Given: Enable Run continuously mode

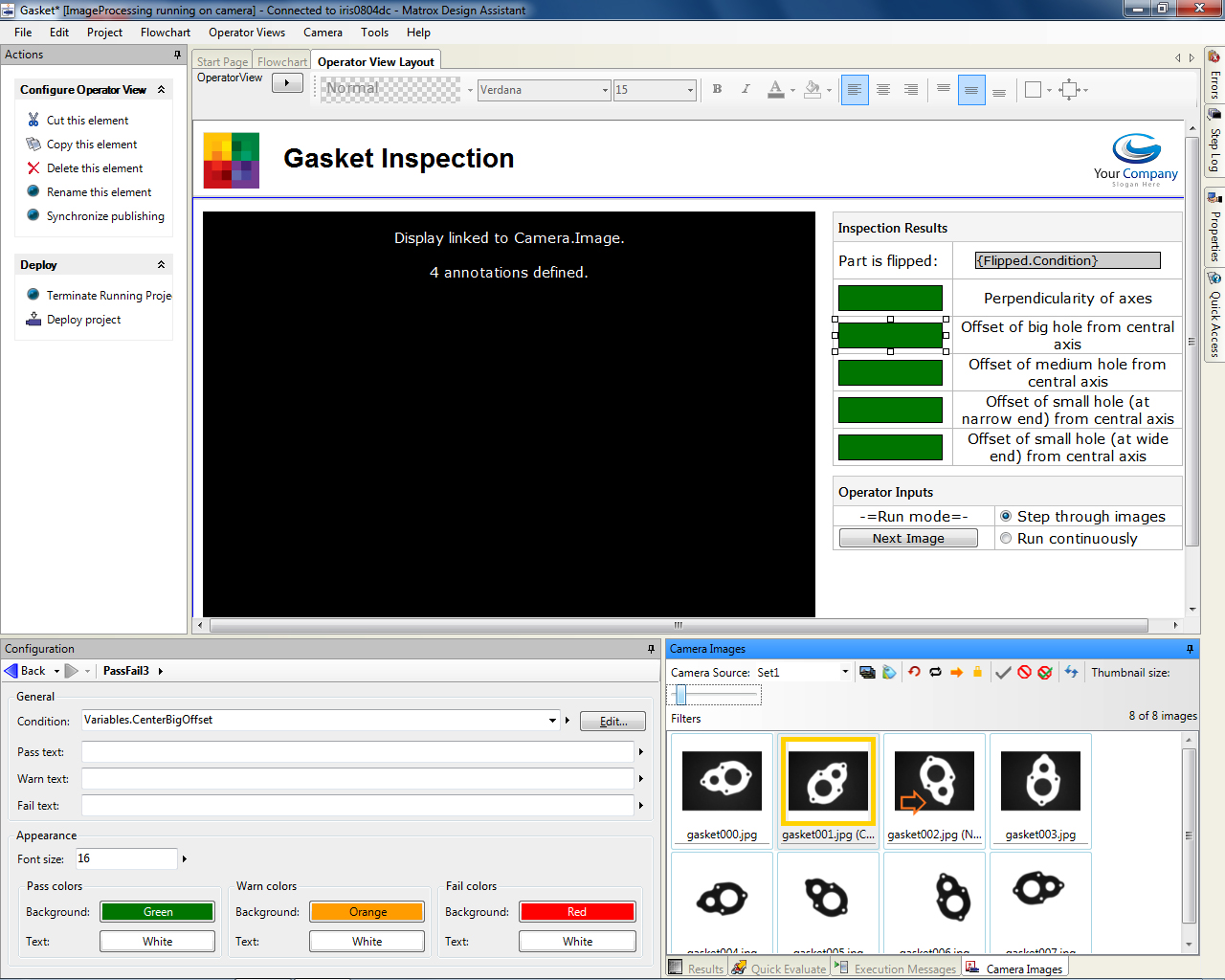Looking at the screenshot, I should [1006, 537].
